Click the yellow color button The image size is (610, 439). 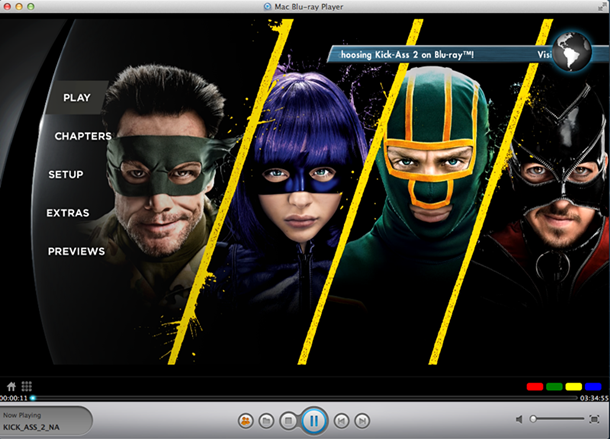coord(573,386)
